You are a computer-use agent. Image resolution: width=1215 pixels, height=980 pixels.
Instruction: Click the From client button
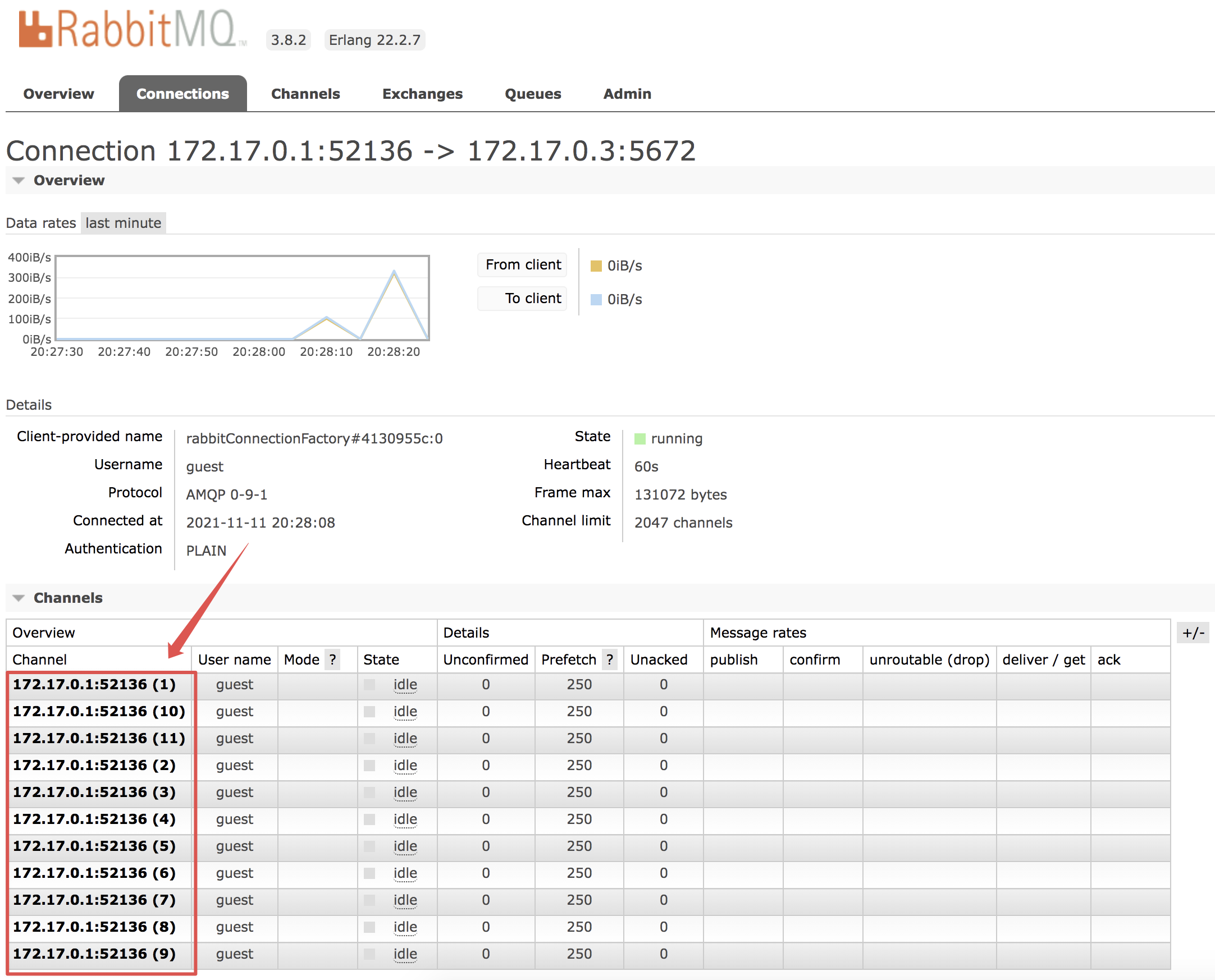[x=522, y=264]
